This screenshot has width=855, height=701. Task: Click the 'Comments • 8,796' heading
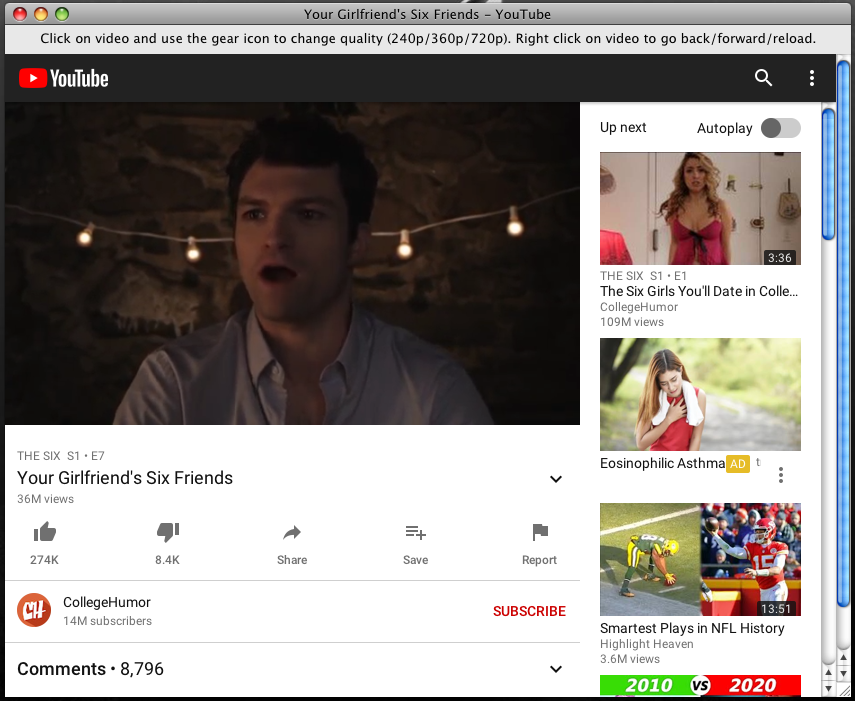click(91, 669)
